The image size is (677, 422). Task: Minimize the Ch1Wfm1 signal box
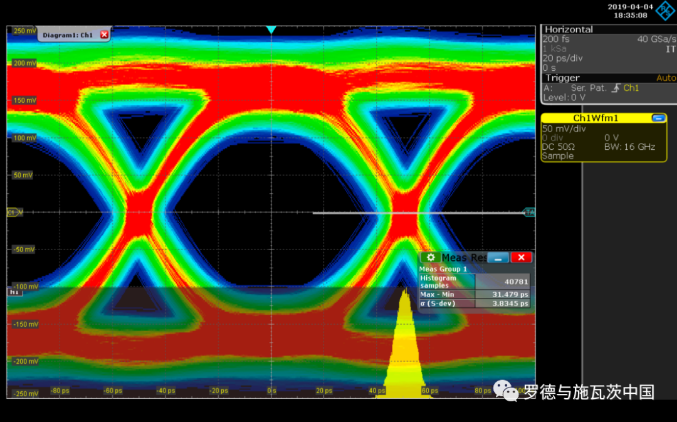[657, 118]
